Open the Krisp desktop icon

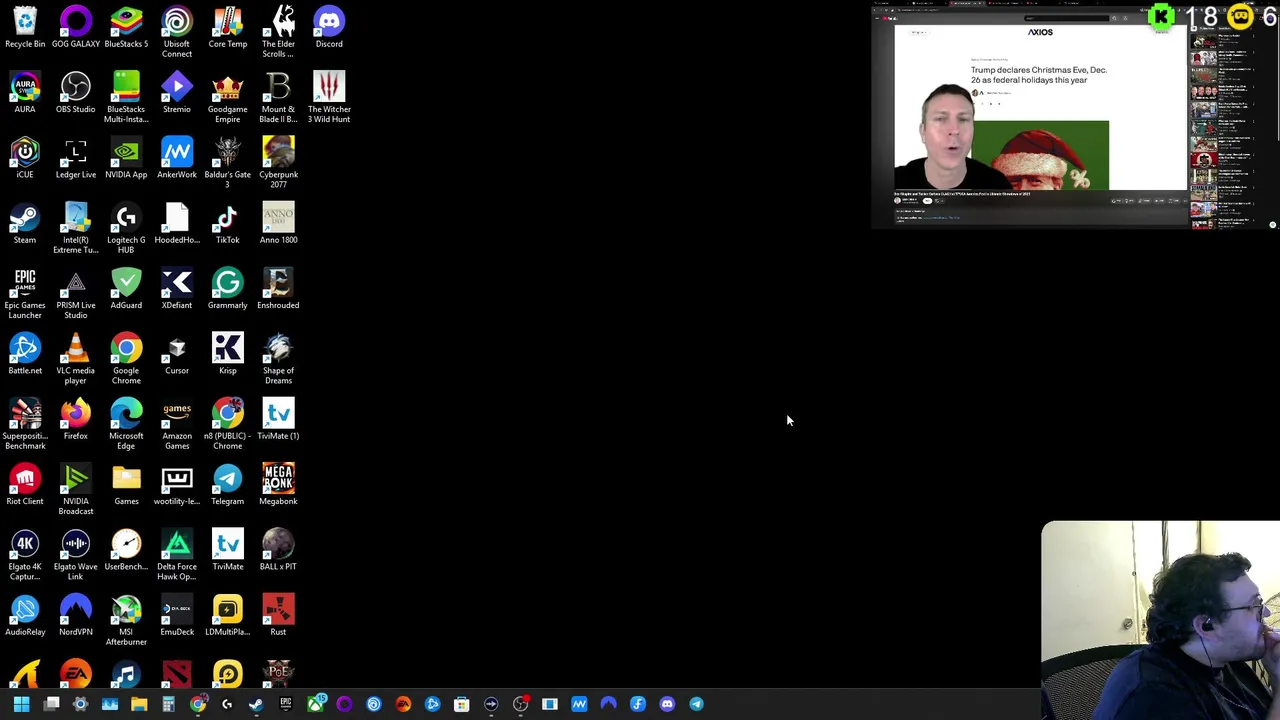click(227, 354)
